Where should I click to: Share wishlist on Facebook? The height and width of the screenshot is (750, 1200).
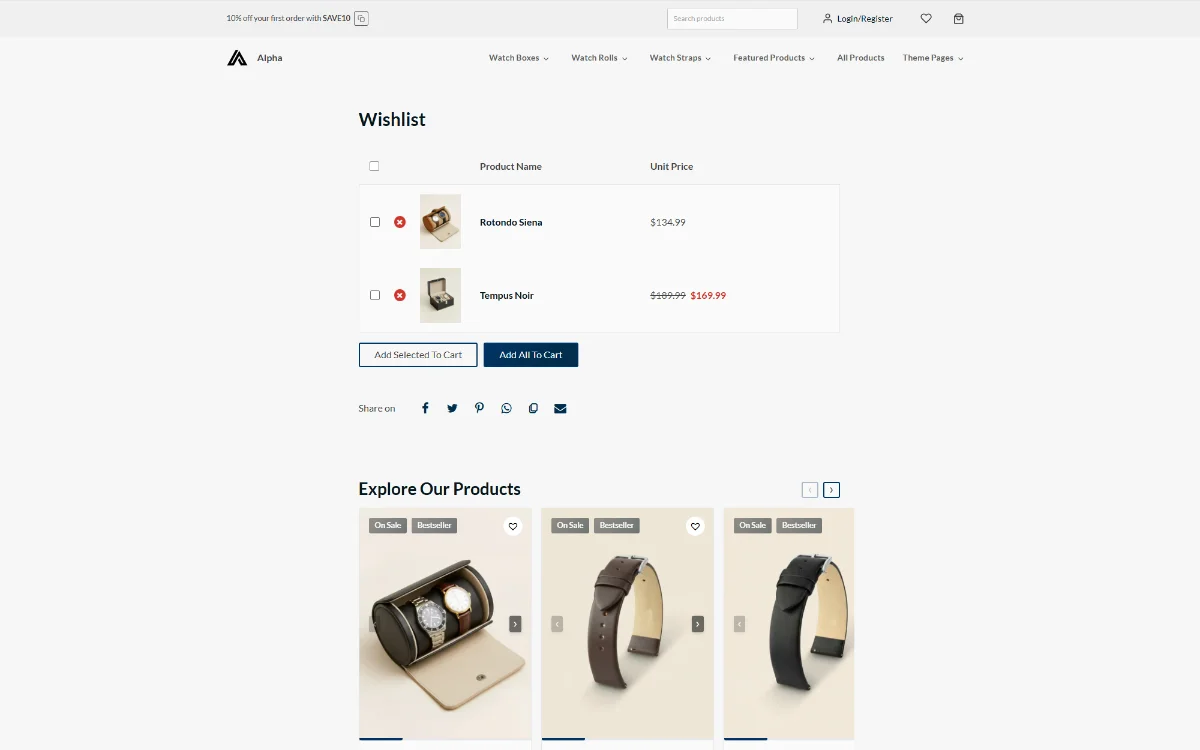click(x=425, y=408)
